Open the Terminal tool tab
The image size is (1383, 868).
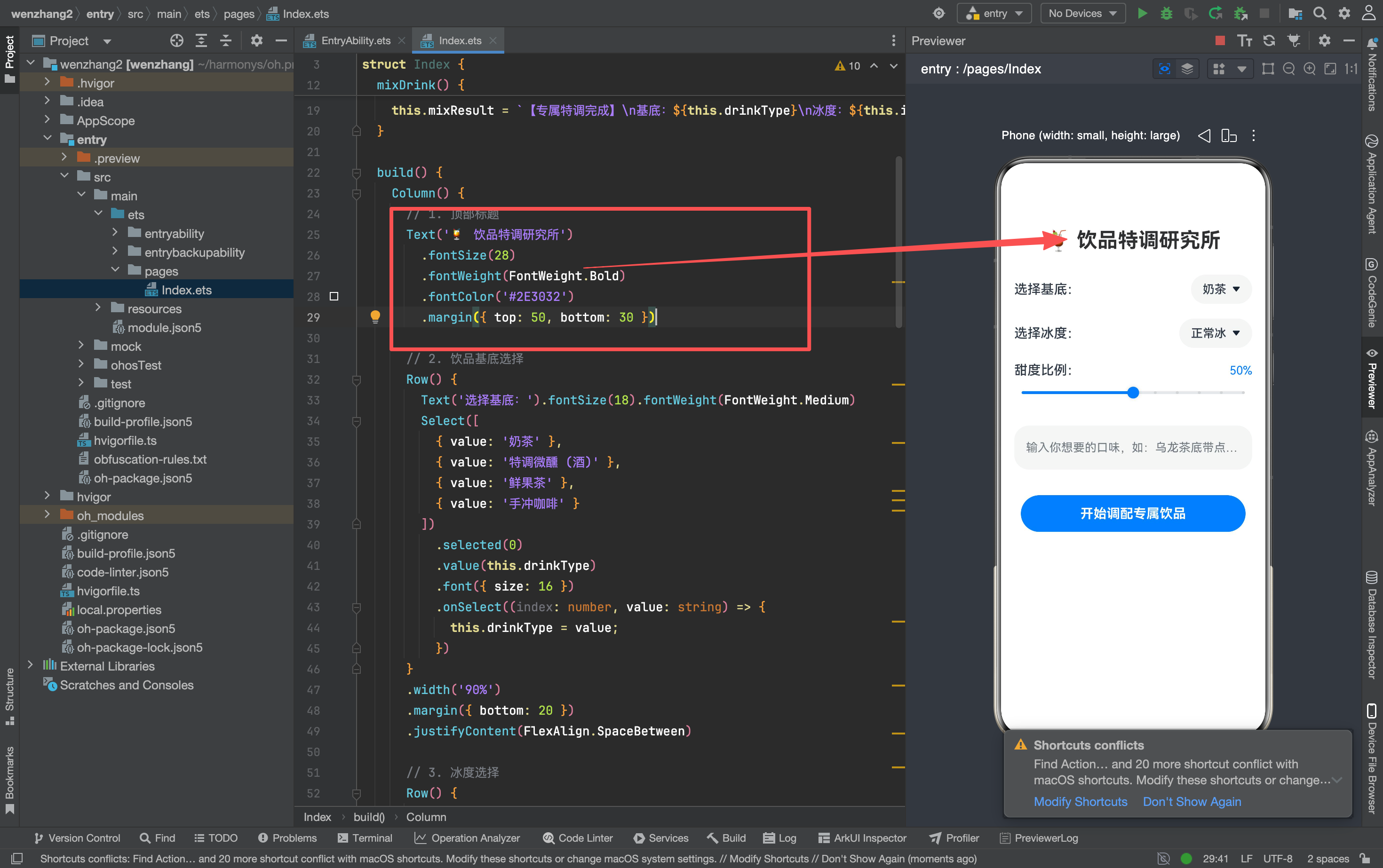(x=365, y=837)
